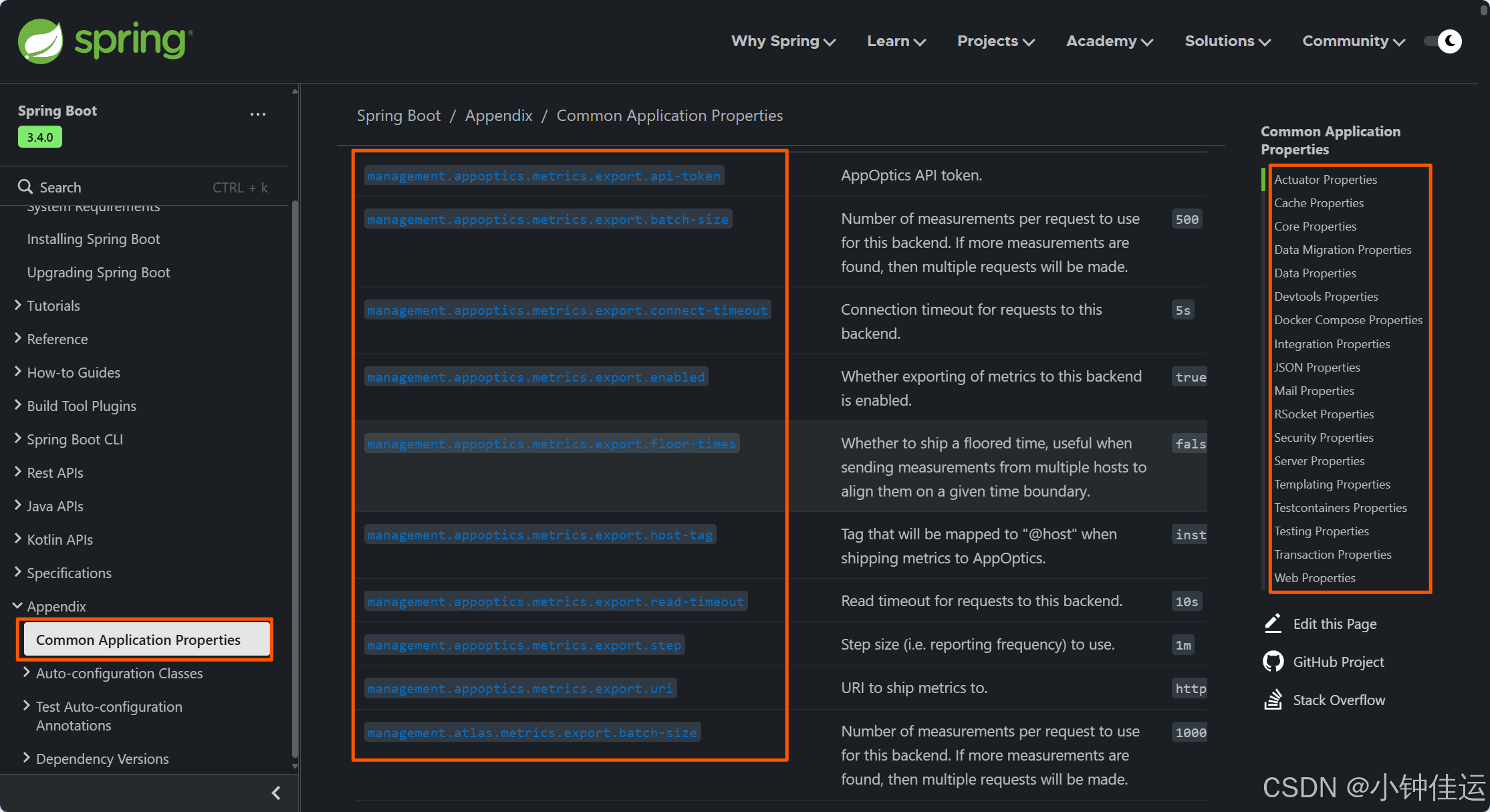Open appoptics connect-timeout property link

tap(568, 310)
